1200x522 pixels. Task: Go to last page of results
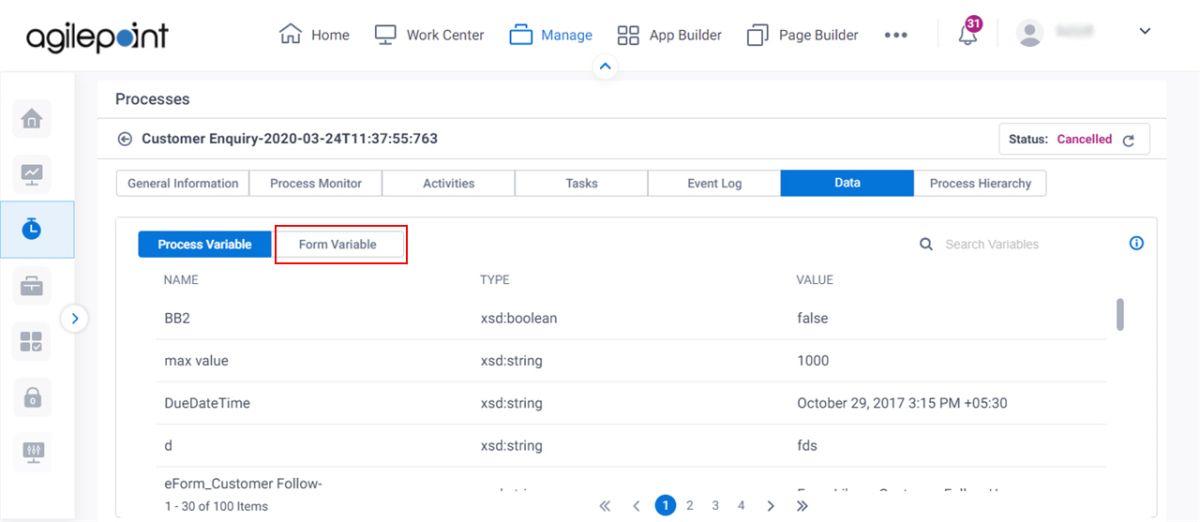pyautogui.click(x=802, y=506)
